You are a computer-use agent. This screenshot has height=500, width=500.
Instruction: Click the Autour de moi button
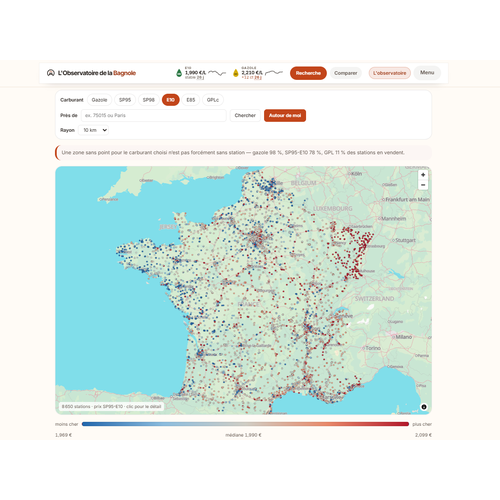click(x=285, y=115)
